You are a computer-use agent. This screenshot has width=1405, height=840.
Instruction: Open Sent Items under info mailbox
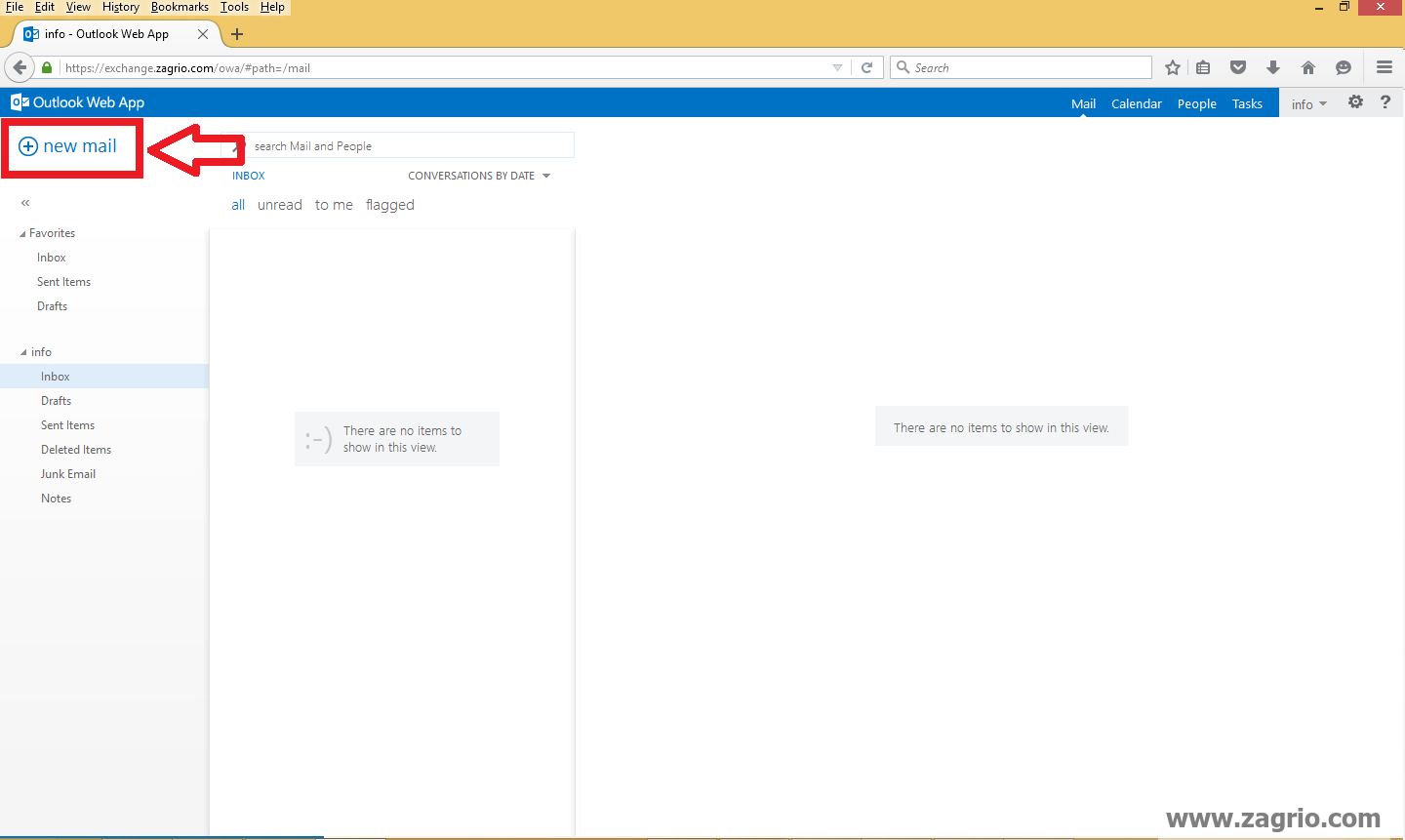coord(67,425)
